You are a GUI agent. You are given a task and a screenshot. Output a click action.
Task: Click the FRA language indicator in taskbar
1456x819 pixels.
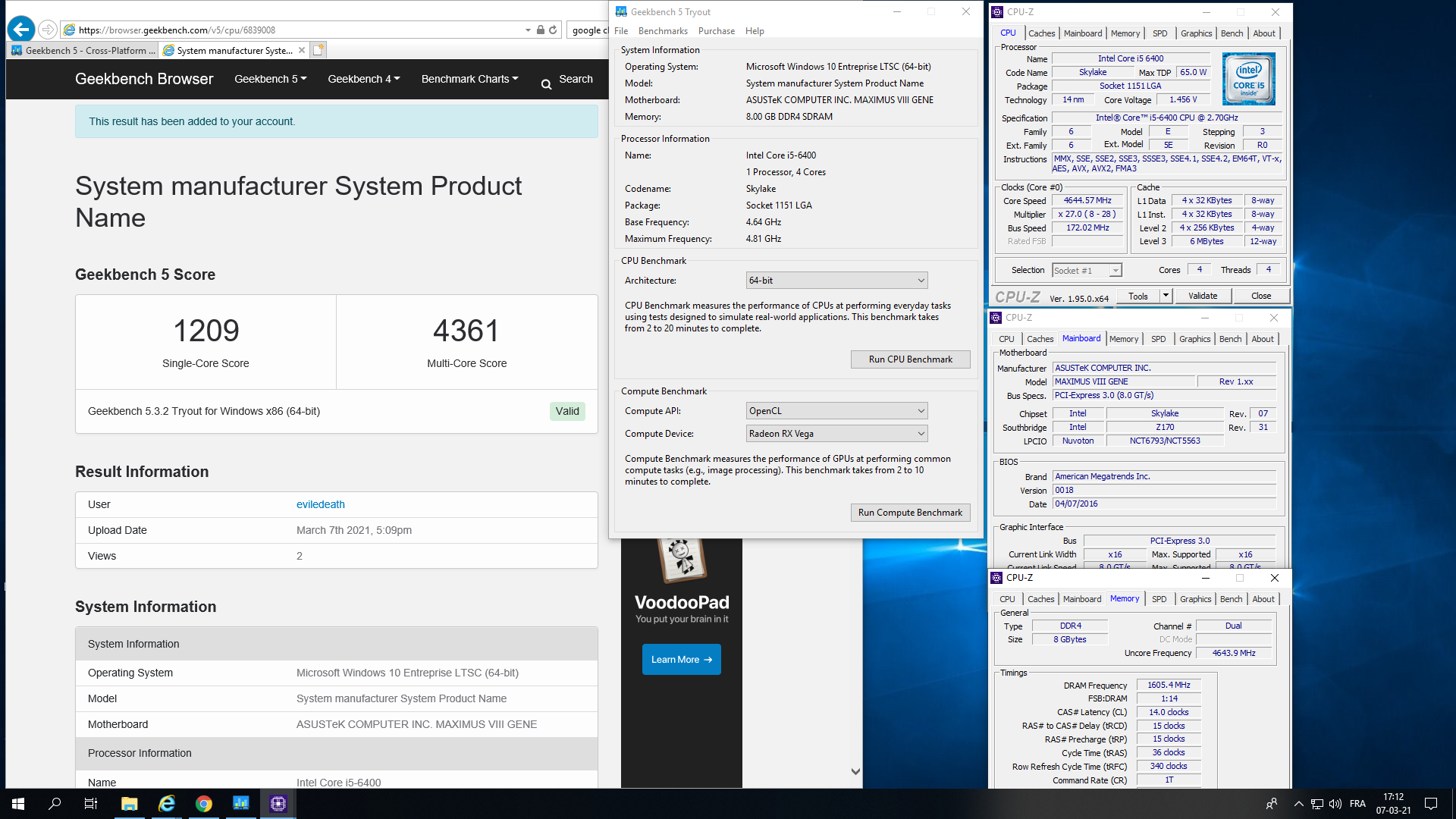coord(1357,804)
